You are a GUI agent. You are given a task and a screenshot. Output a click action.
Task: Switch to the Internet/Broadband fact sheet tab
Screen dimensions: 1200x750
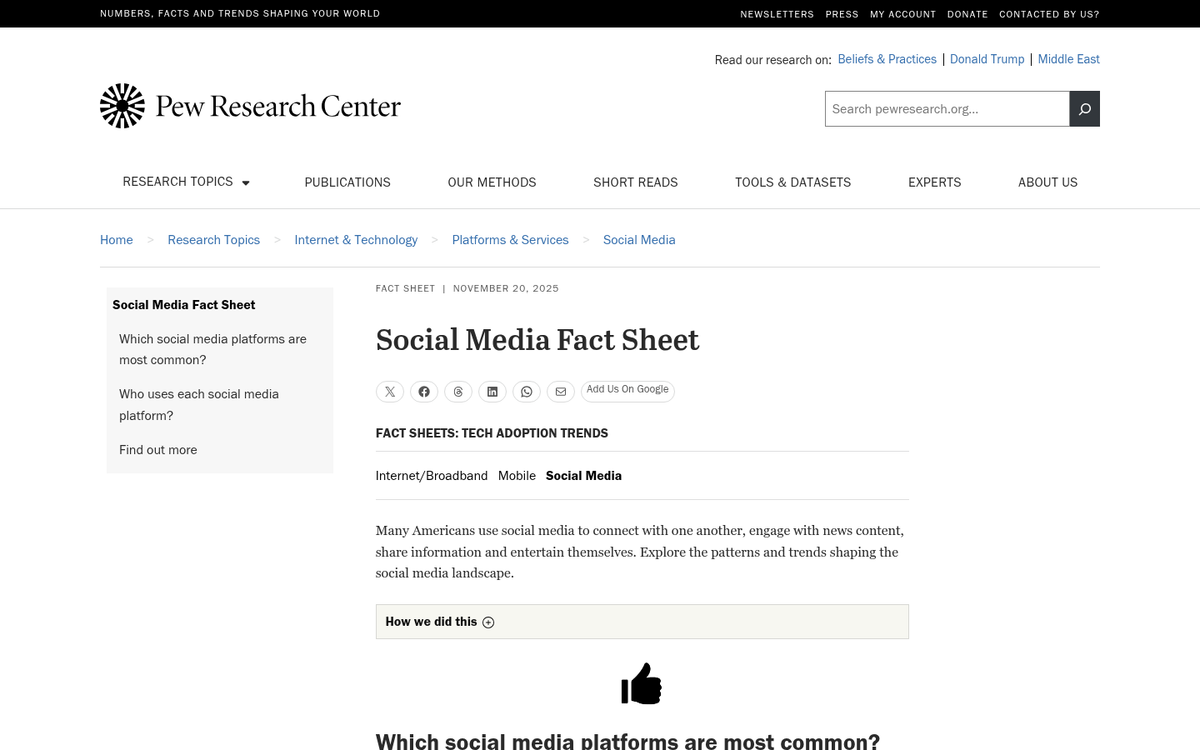pos(431,476)
